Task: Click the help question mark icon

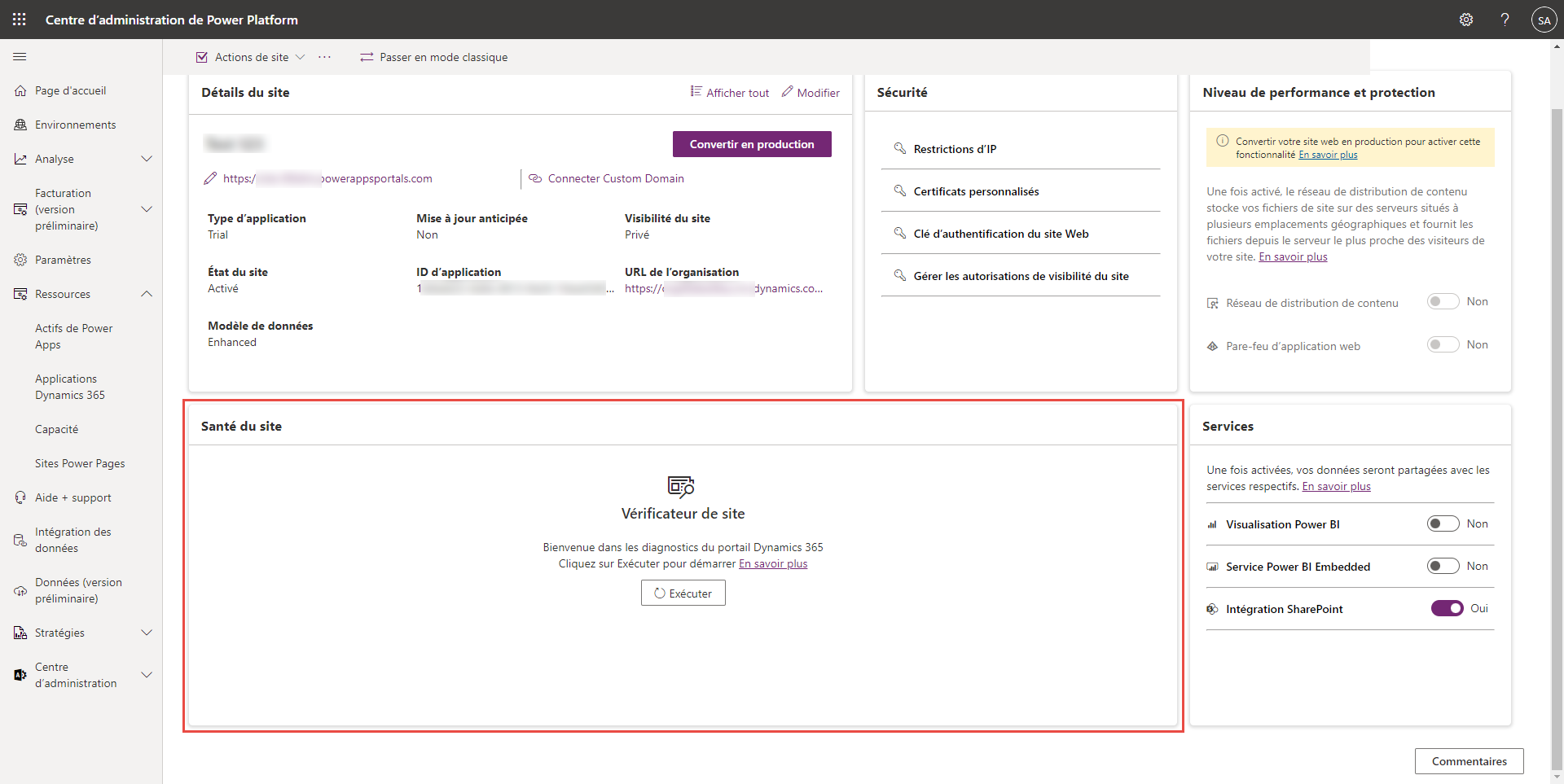Action: click(1505, 20)
